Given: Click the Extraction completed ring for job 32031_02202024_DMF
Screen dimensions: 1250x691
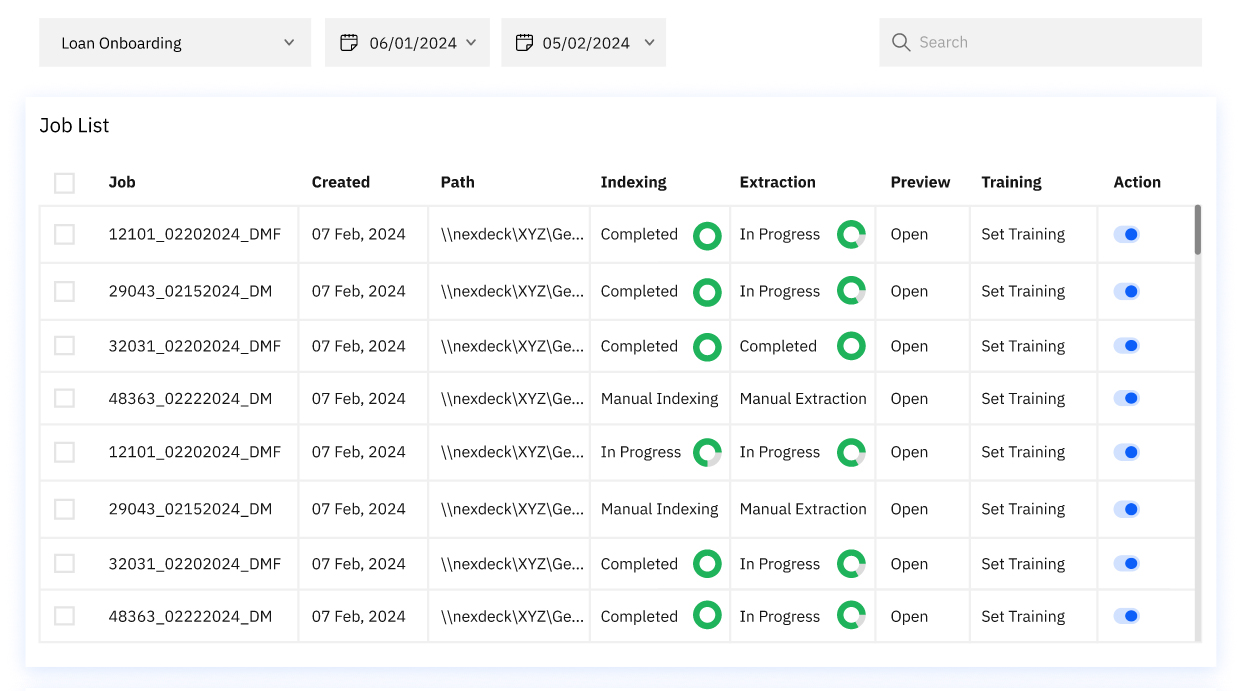Looking at the screenshot, I should pyautogui.click(x=851, y=346).
